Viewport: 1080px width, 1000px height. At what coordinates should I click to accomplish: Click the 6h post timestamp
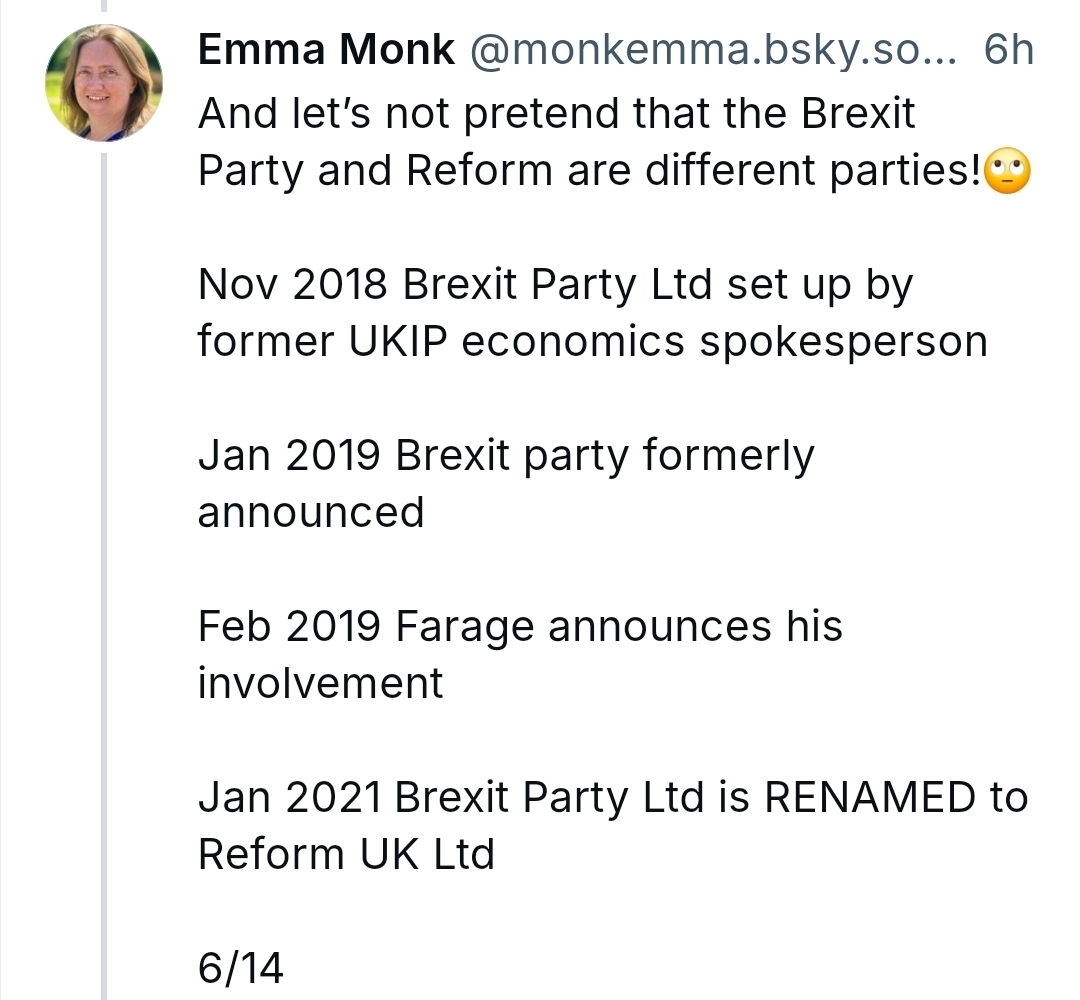[x=1008, y=51]
